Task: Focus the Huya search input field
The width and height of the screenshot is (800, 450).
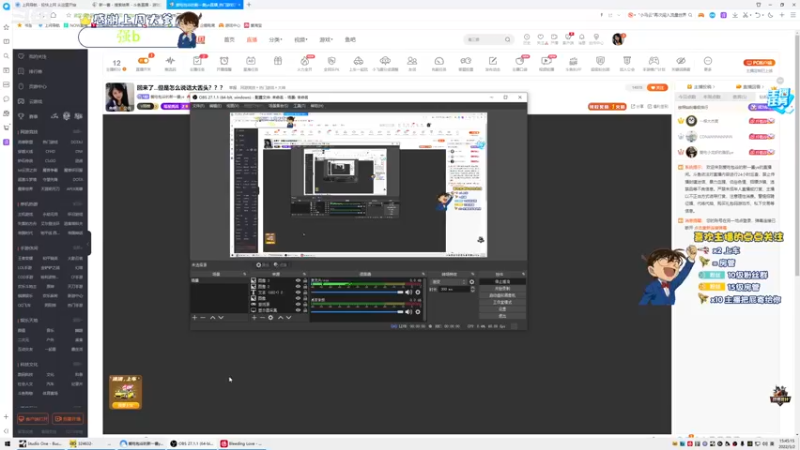Action: [x=484, y=39]
